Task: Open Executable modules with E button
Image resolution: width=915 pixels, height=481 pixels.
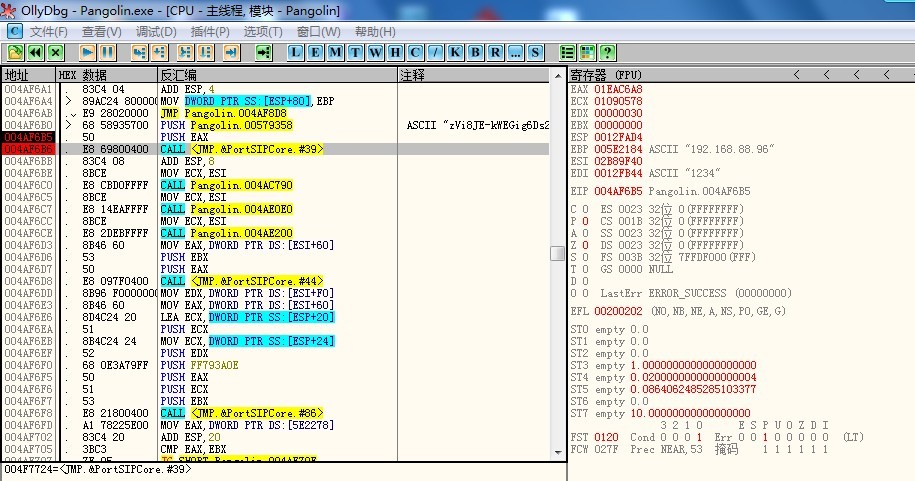Action: [315, 53]
